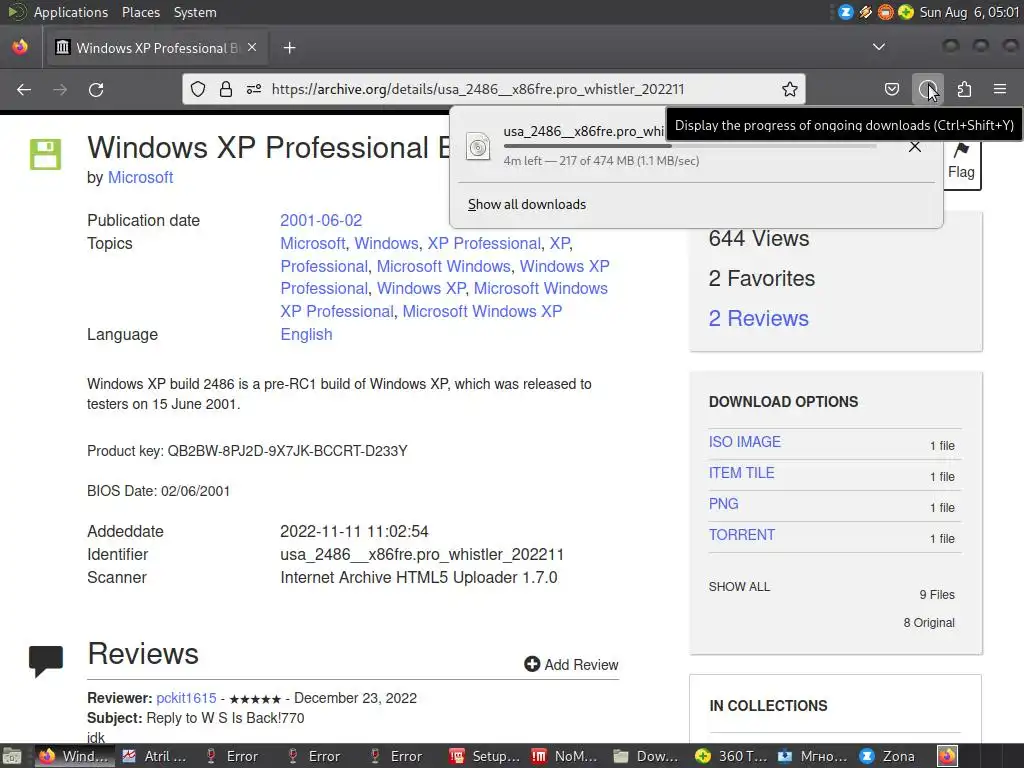Switch to the Dow... folder taskbar window
The image size is (1024, 768).
(x=647, y=756)
